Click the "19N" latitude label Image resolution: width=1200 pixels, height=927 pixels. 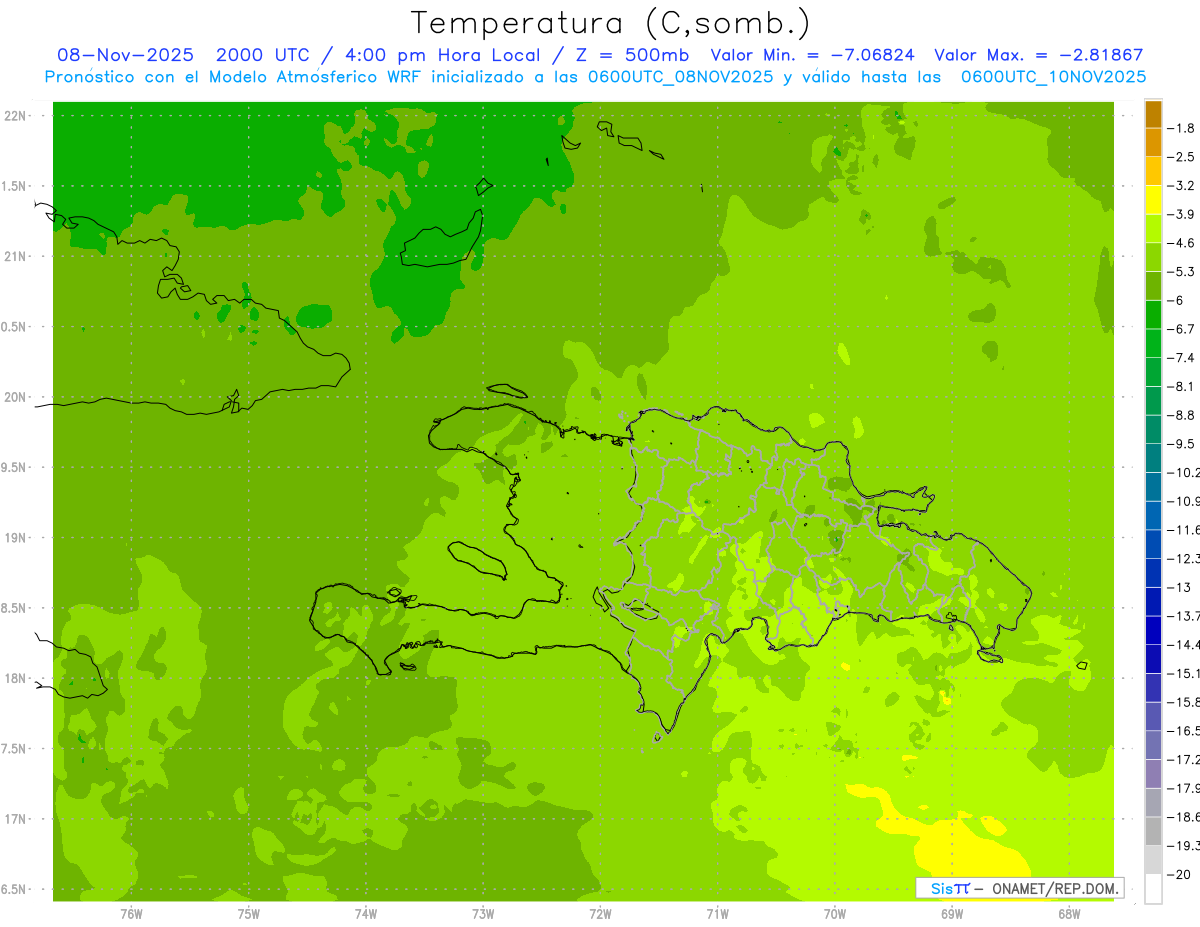tap(15, 538)
